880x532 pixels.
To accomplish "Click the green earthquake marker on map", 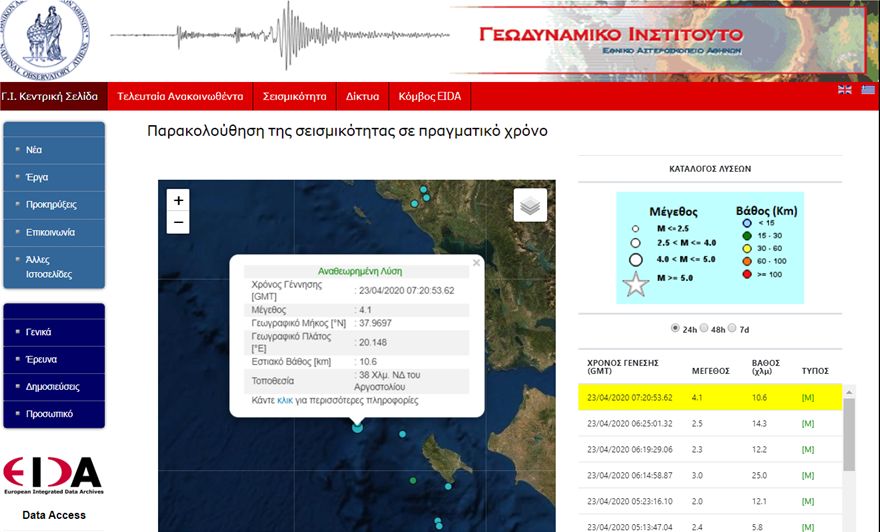I will point(413,480).
